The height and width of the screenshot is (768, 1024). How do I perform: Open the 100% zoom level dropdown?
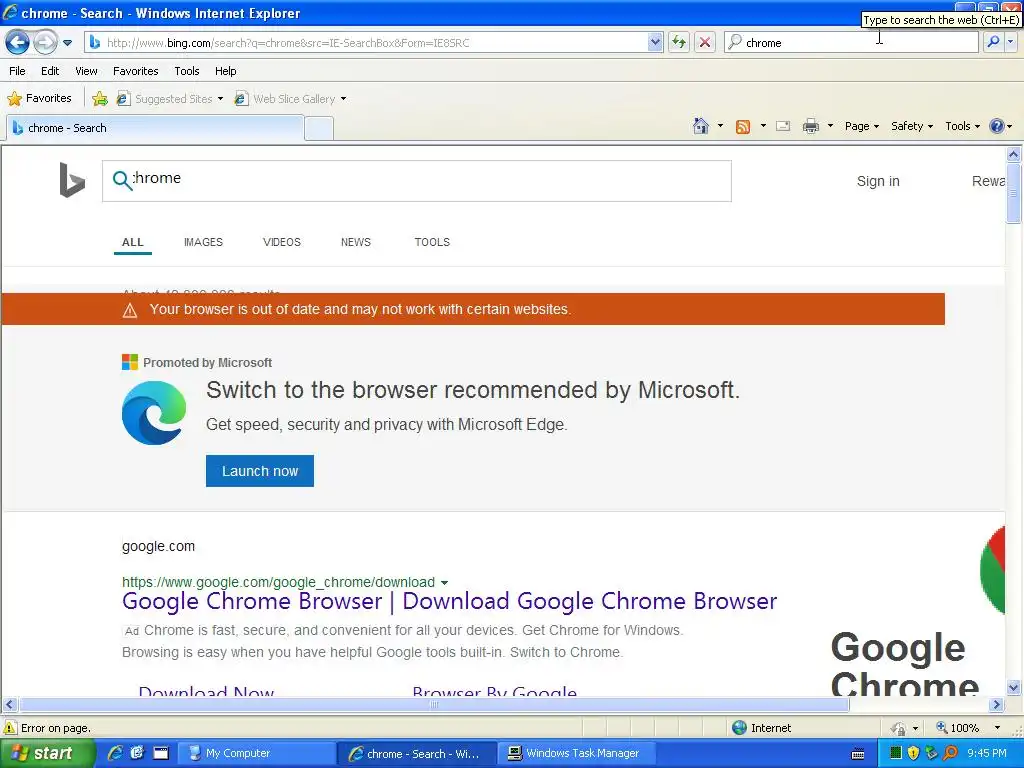997,728
